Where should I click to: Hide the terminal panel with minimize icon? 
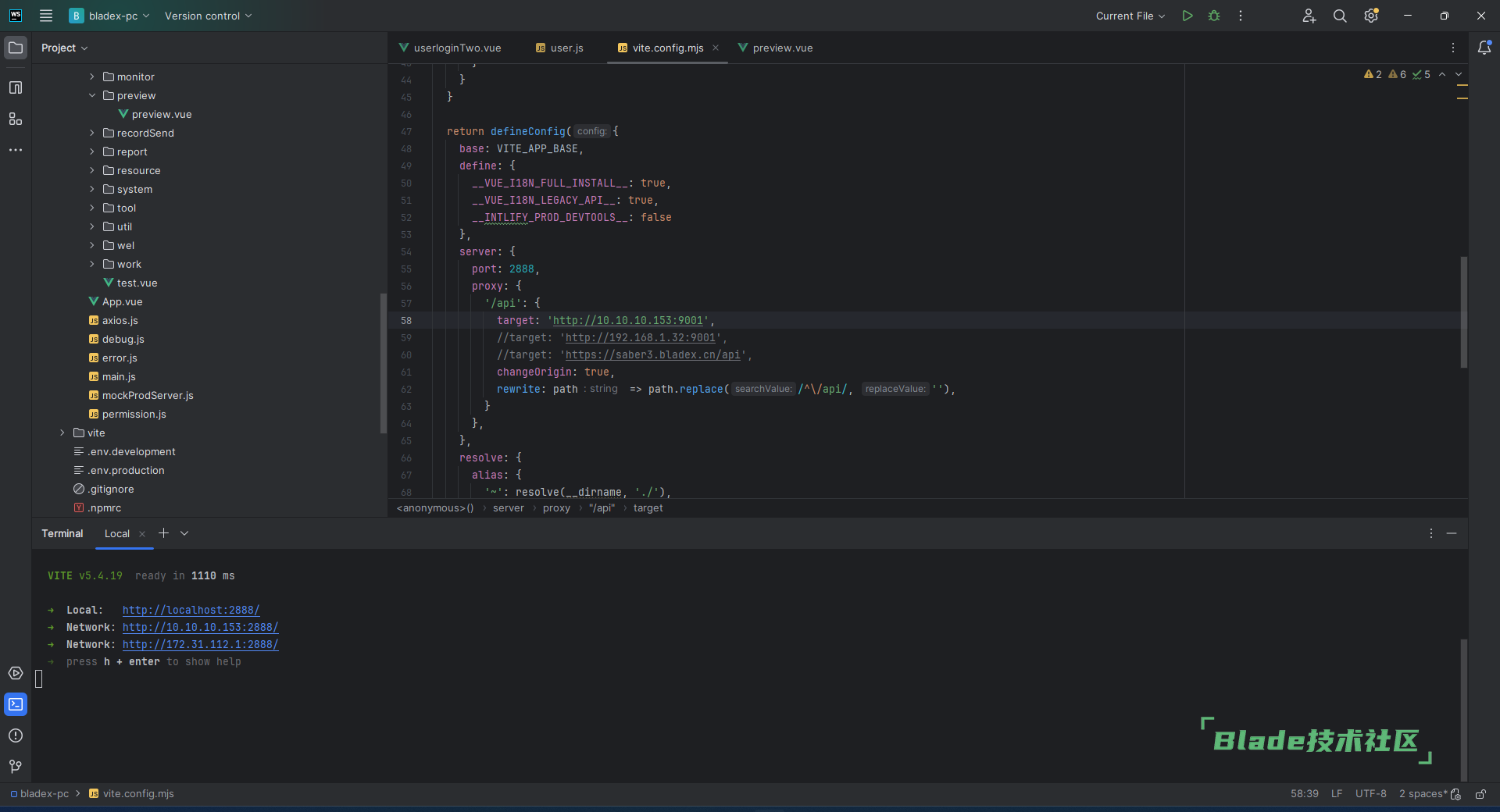(1452, 533)
